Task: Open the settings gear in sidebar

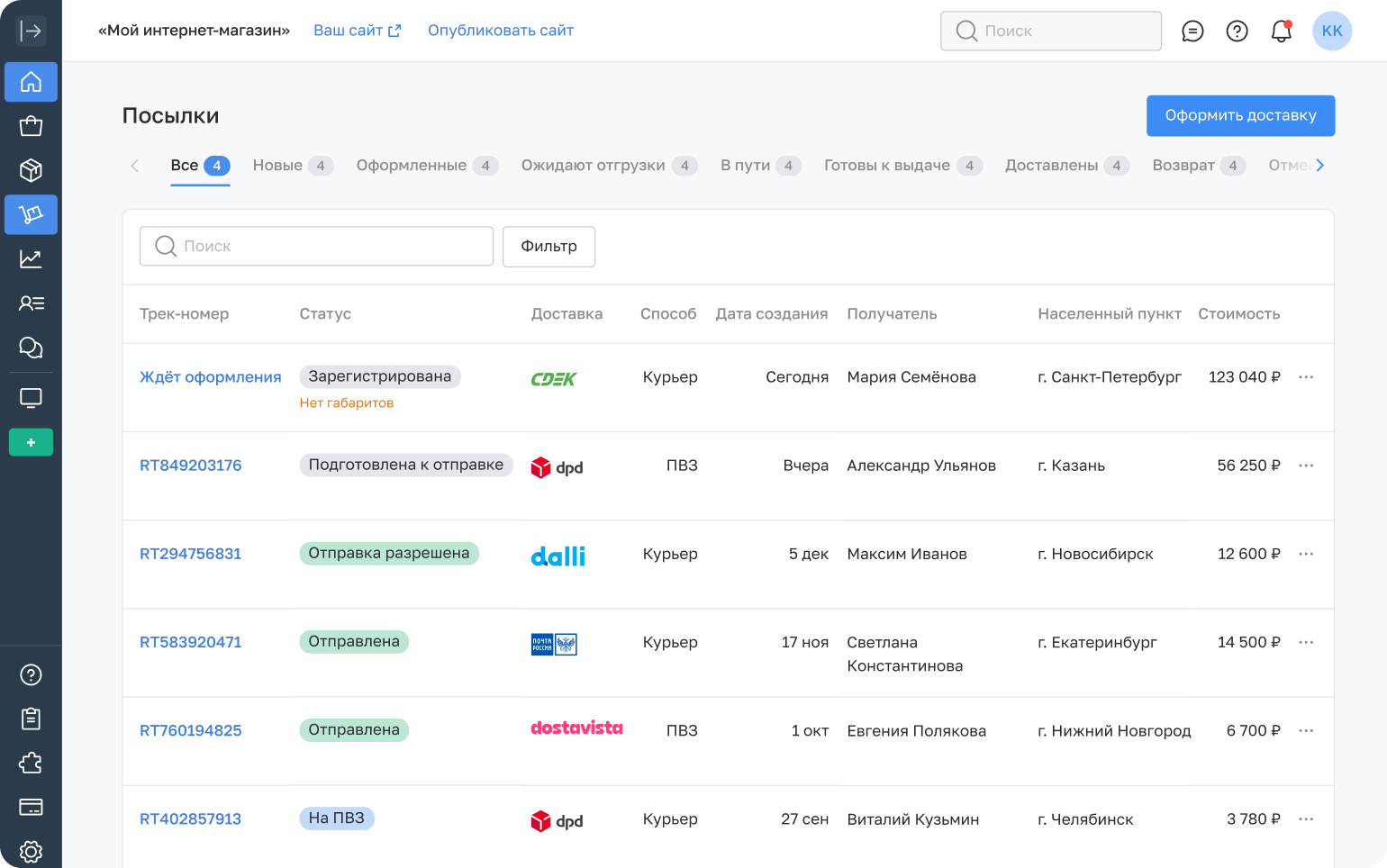Action: 31,851
